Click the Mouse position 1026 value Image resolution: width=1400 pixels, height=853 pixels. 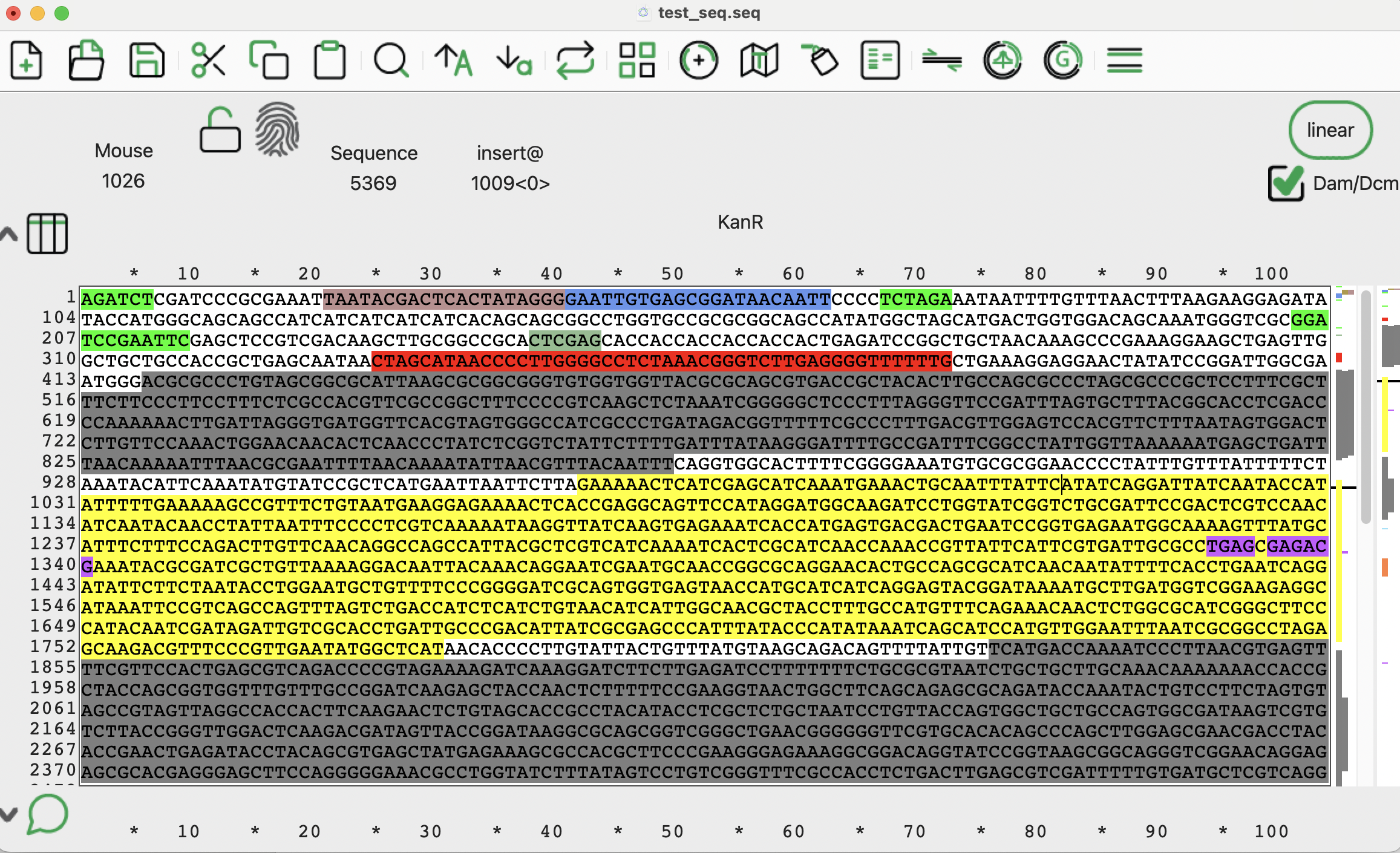point(123,181)
